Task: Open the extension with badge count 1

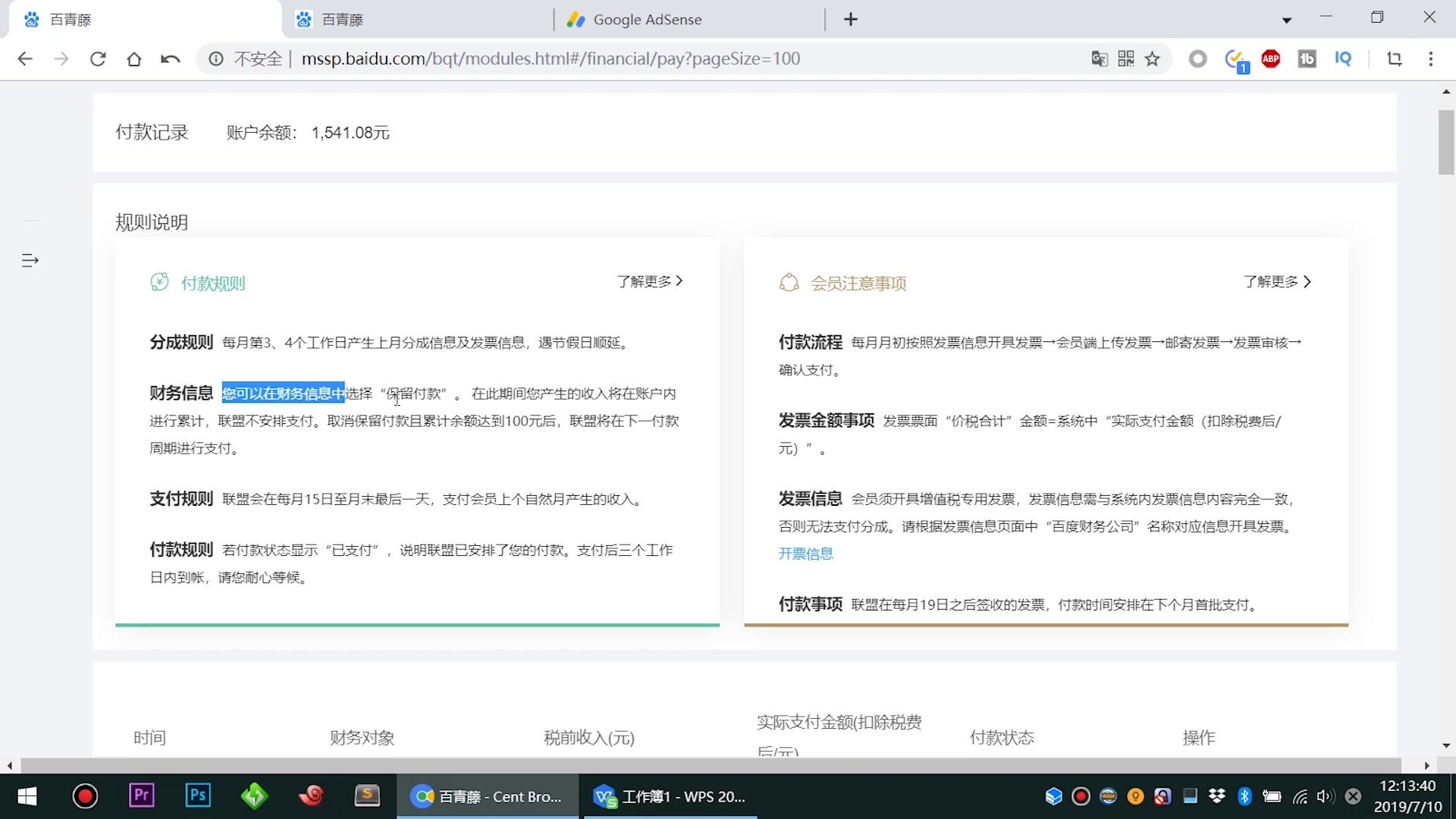Action: pyautogui.click(x=1235, y=58)
